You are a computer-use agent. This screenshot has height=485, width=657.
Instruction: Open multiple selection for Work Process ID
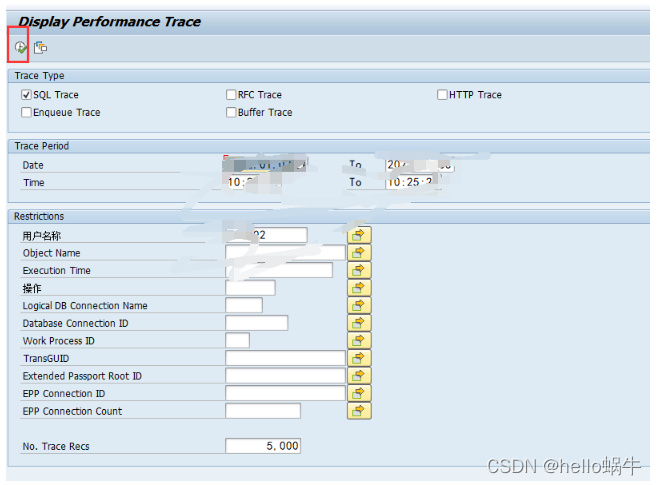click(359, 341)
